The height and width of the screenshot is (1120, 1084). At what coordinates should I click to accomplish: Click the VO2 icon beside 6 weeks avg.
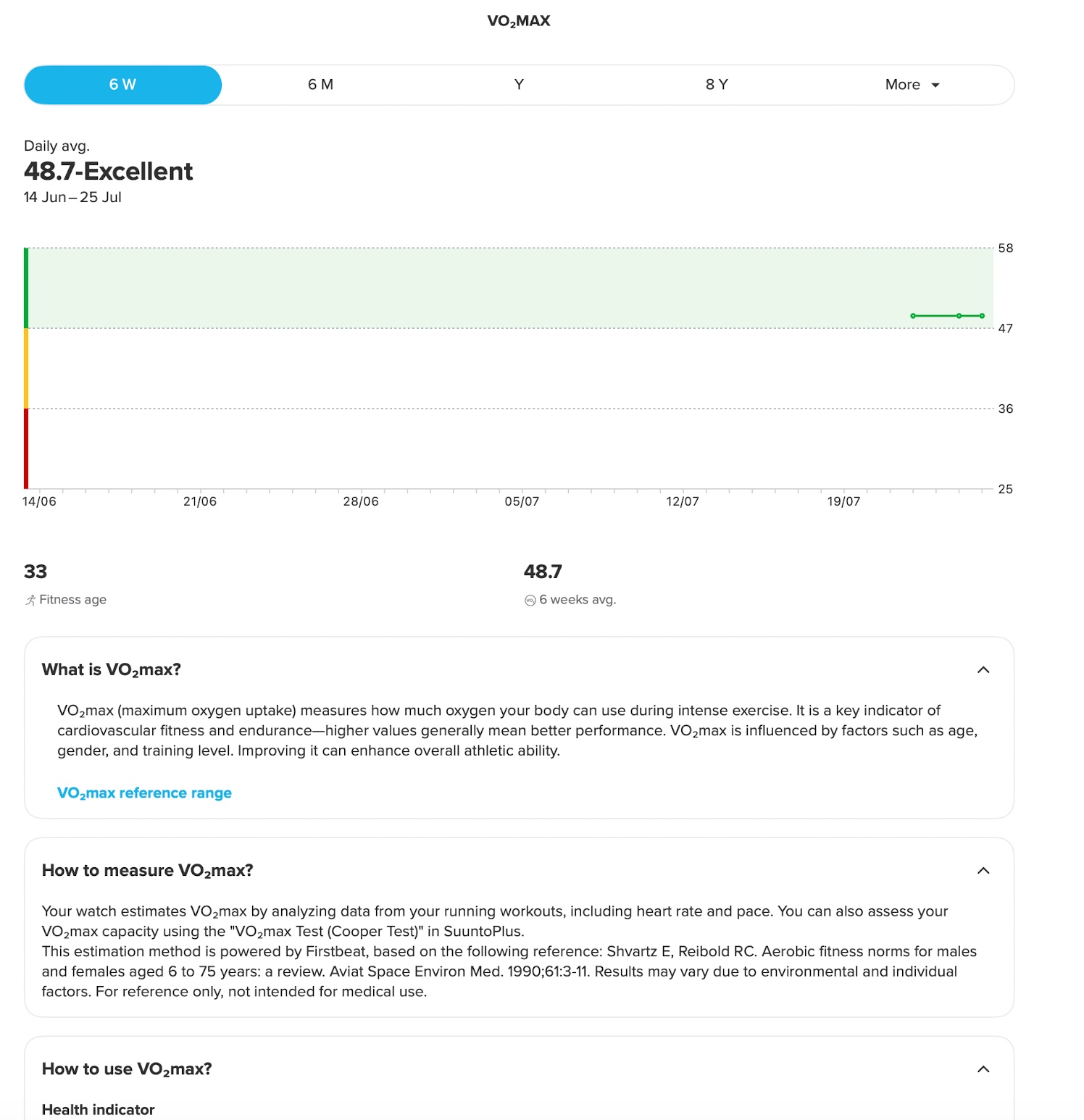530,600
